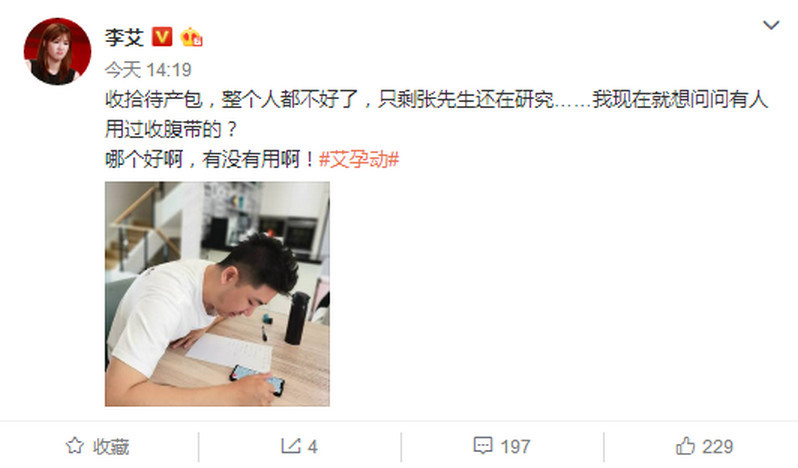Open the 197 comments list
Image resolution: width=798 pixels, height=468 pixels.
515,447
